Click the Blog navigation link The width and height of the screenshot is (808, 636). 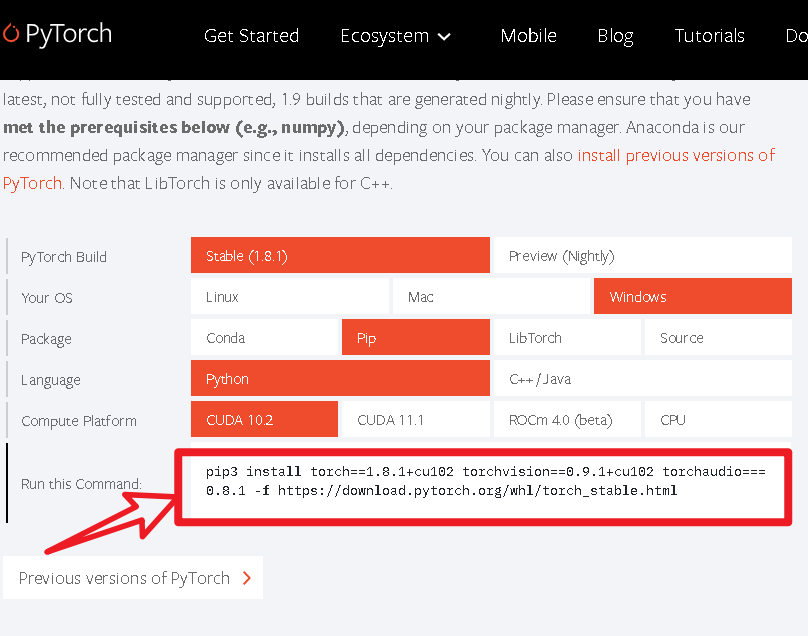point(614,35)
